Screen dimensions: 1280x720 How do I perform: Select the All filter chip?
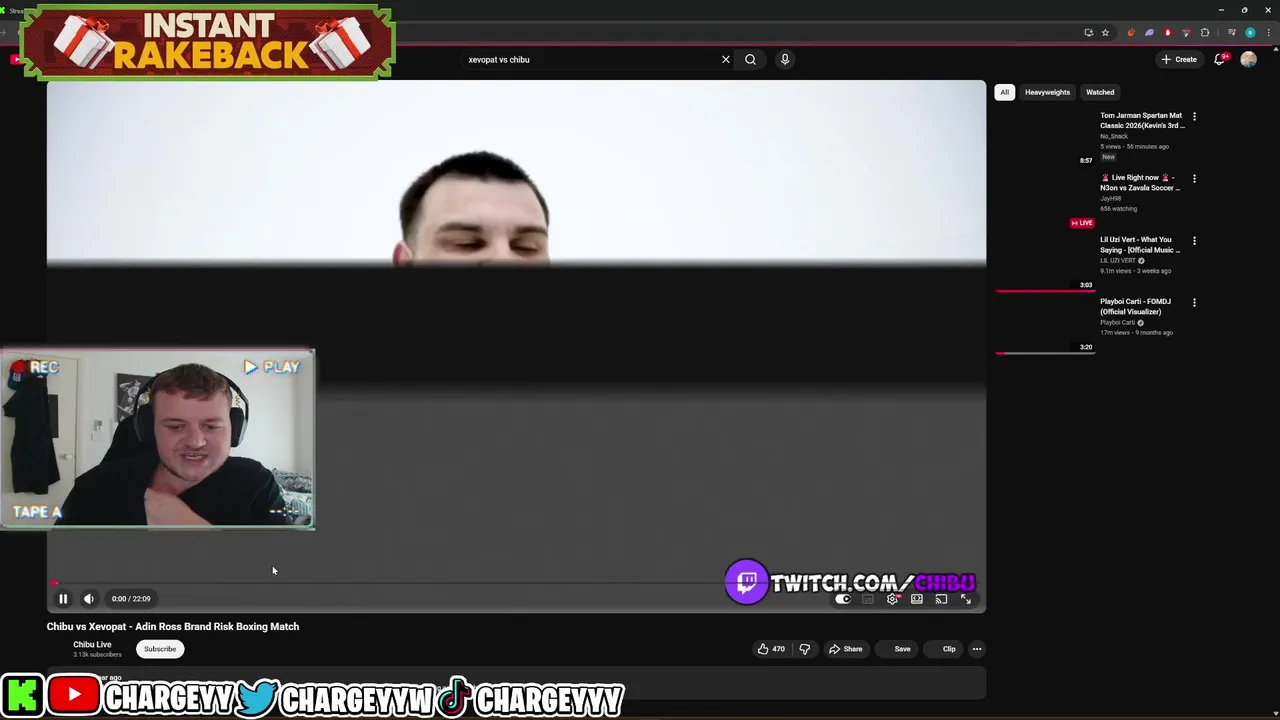click(1005, 92)
